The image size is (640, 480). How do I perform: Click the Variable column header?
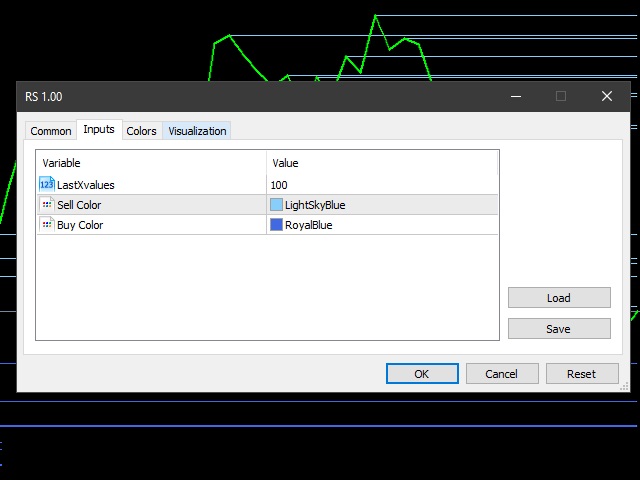(151, 163)
